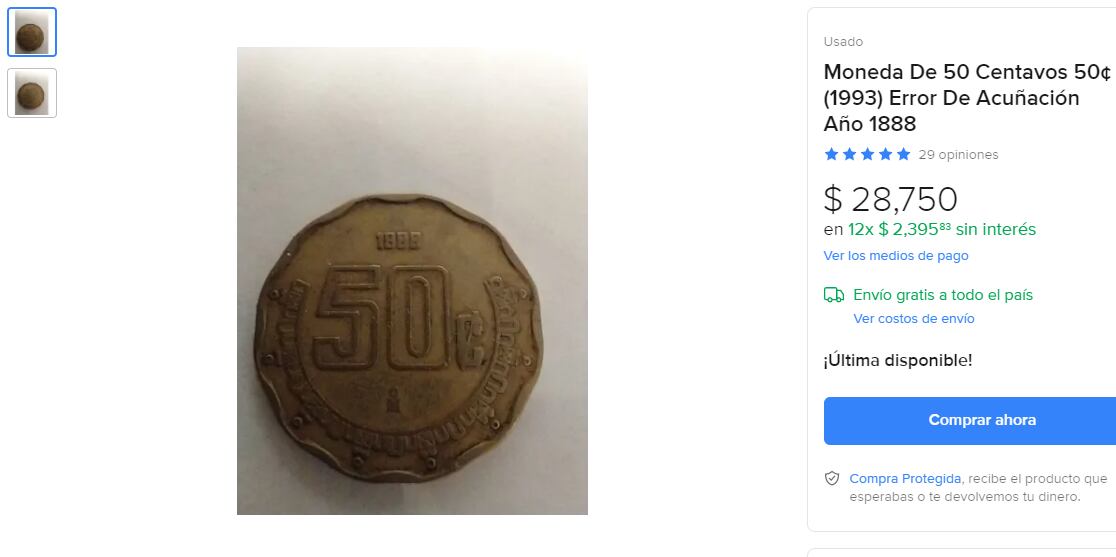
Task: Click the $ 28,750 price
Action: point(890,199)
